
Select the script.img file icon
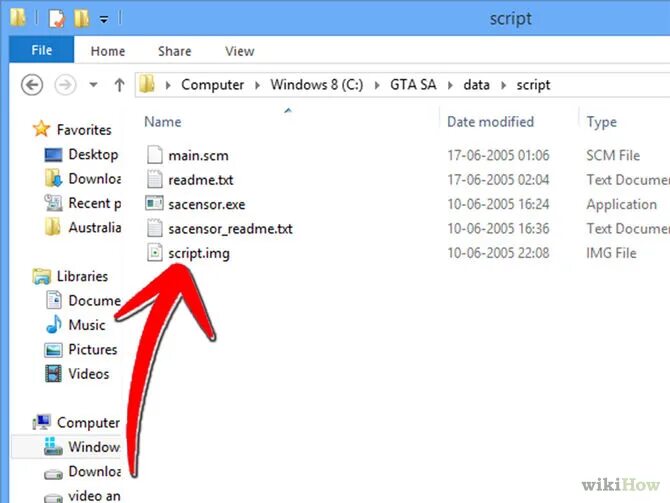pos(155,252)
